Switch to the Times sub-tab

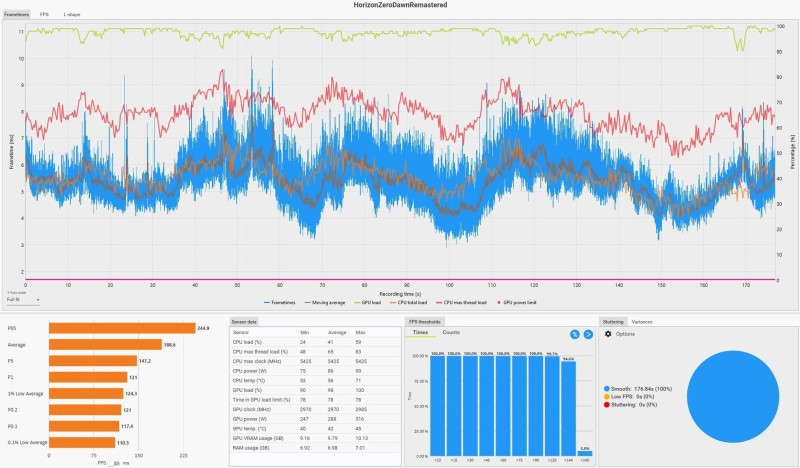pos(420,333)
